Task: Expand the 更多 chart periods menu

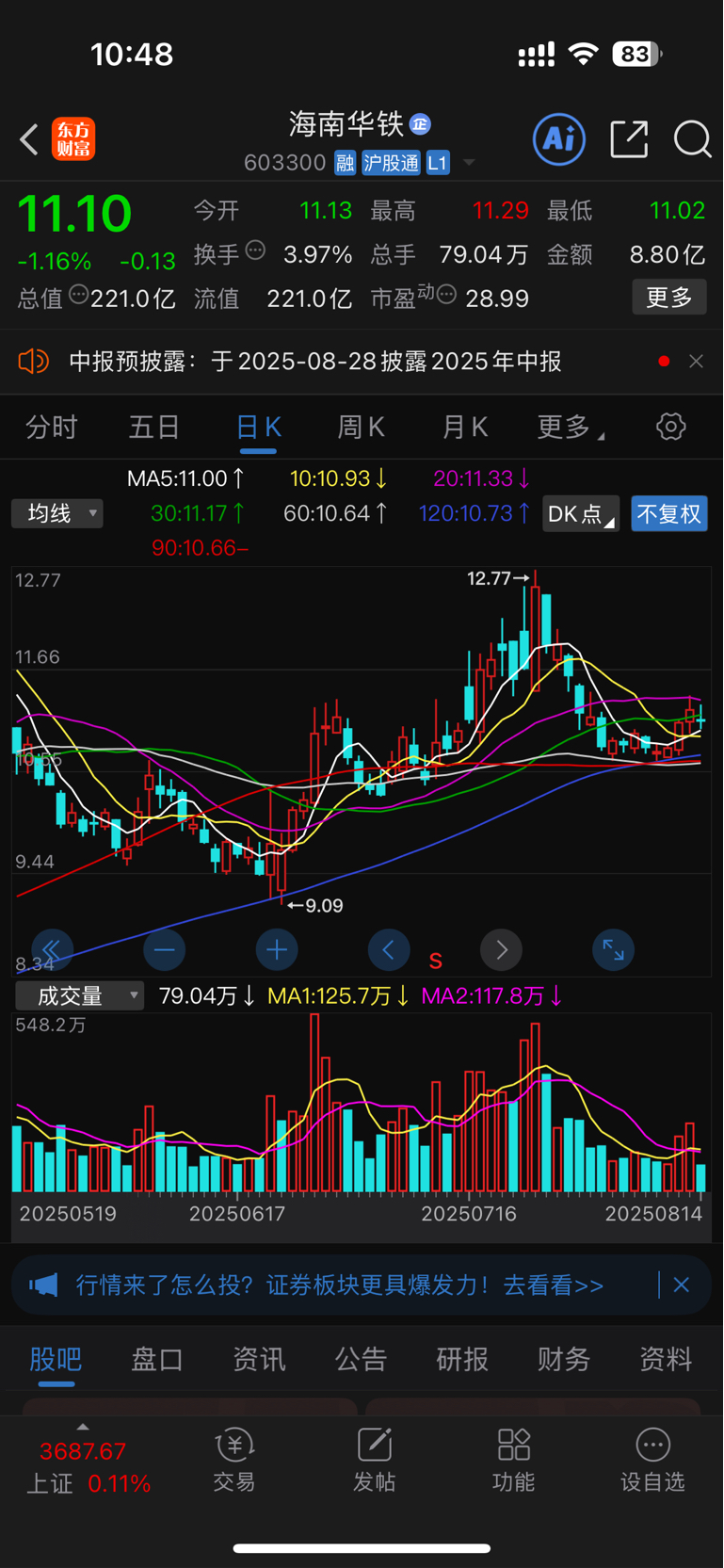Action: [x=571, y=428]
